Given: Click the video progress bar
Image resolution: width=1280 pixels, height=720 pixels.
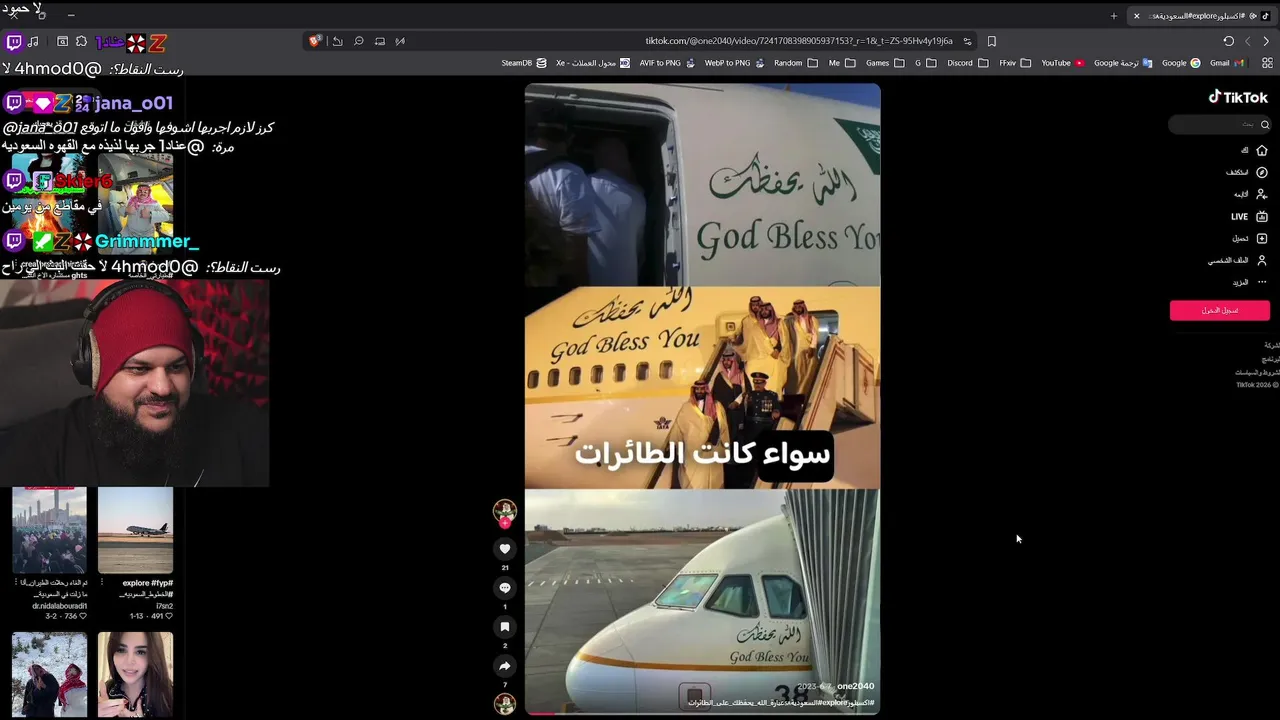Looking at the screenshot, I should tap(702, 713).
